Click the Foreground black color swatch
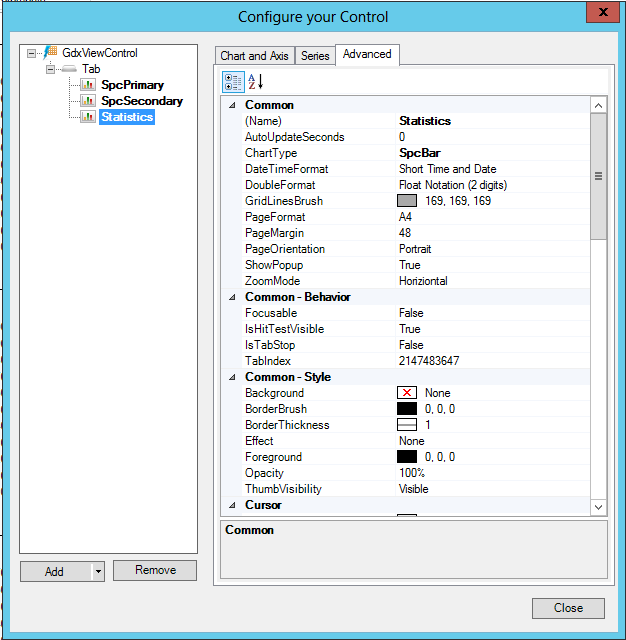The width and height of the screenshot is (626, 640). 407,457
